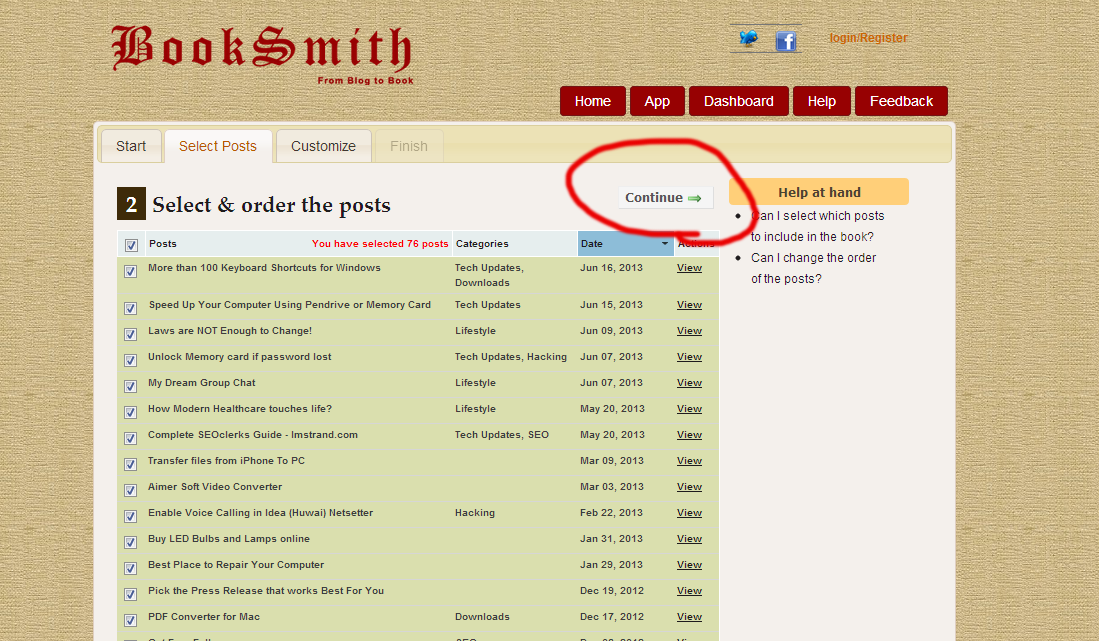Click the 'Help at hand' heading
This screenshot has height=641, width=1099.
pos(819,192)
